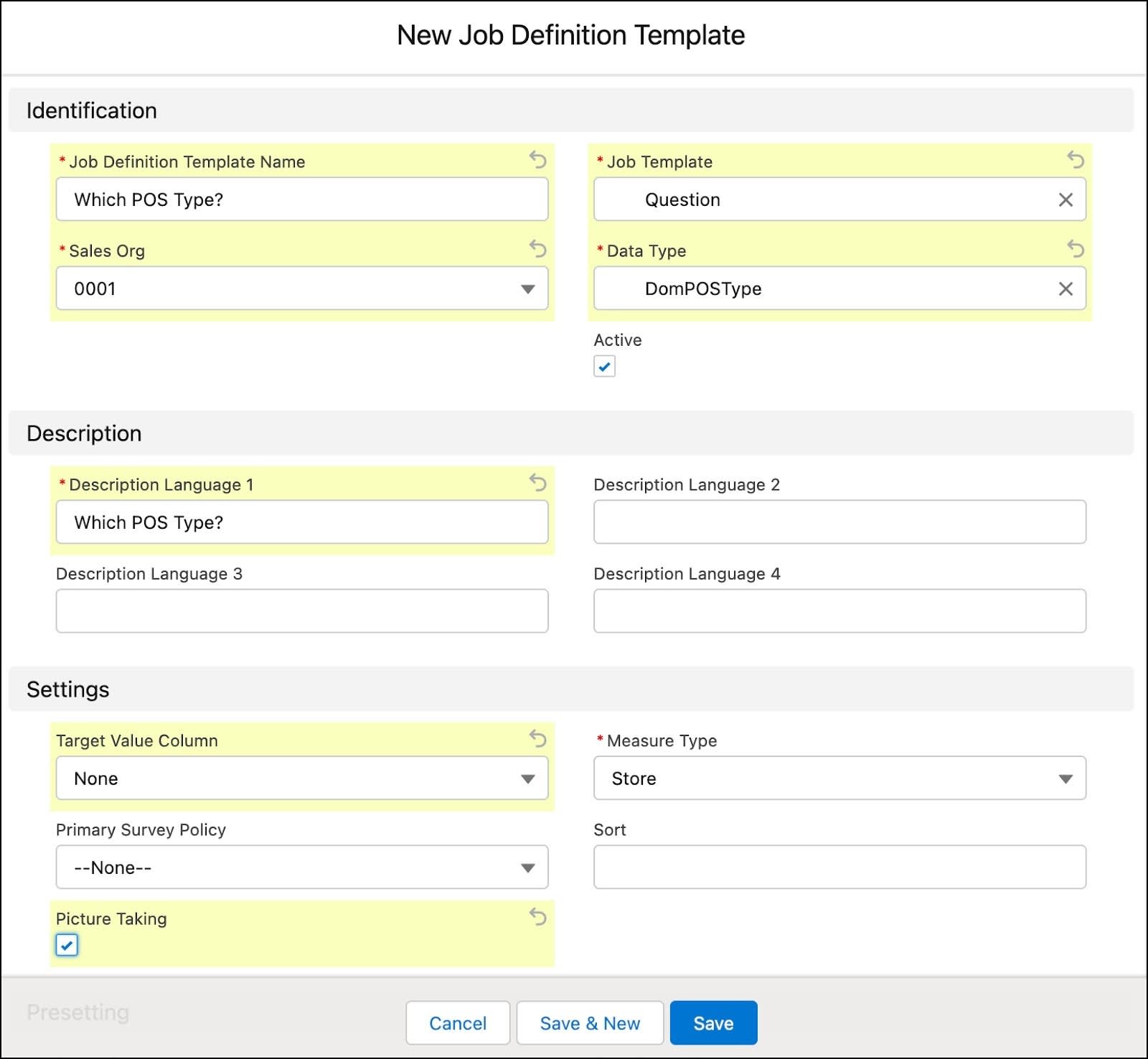Click the Description Language 4 input
Viewport: 1148px width, 1059px height.
coord(839,611)
